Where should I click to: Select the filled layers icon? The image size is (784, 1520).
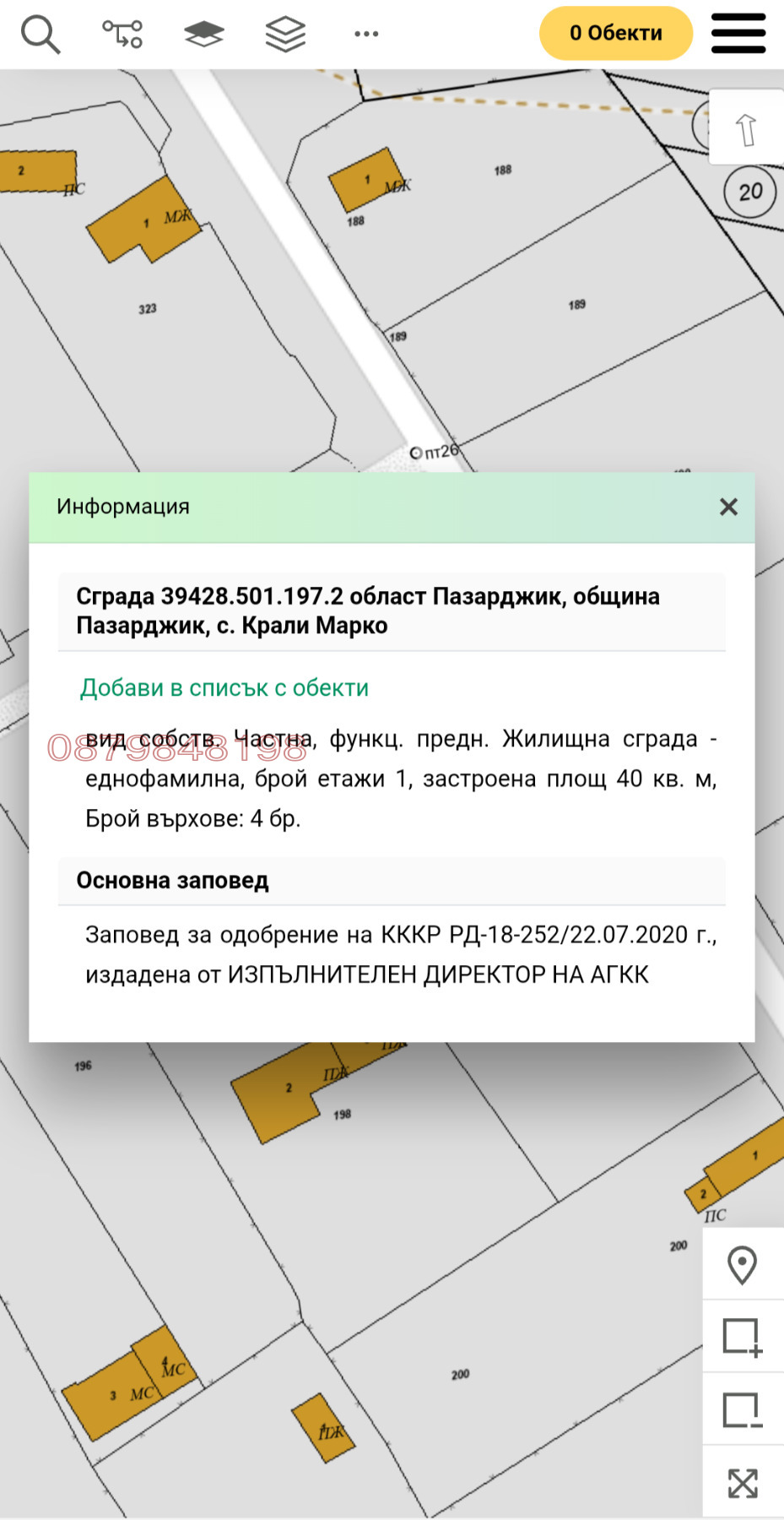coord(203,35)
